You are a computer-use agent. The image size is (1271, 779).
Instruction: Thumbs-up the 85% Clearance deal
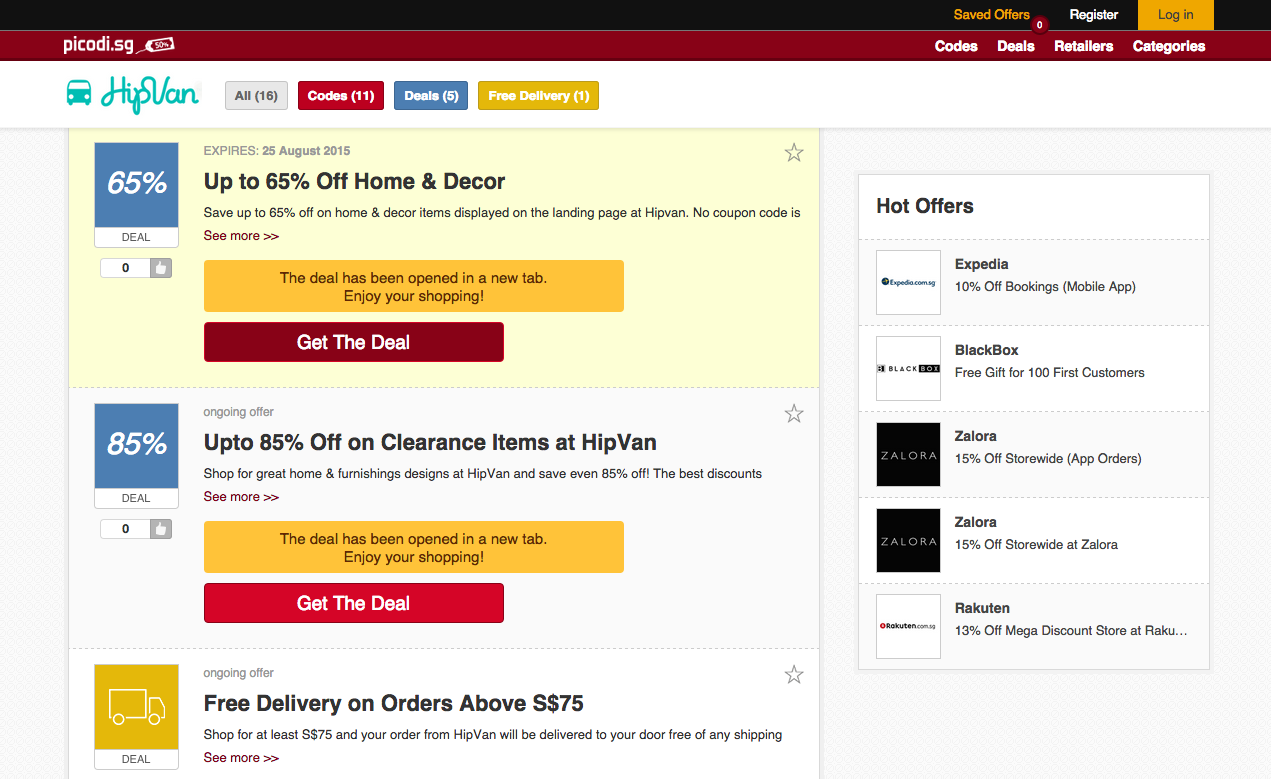(x=161, y=529)
